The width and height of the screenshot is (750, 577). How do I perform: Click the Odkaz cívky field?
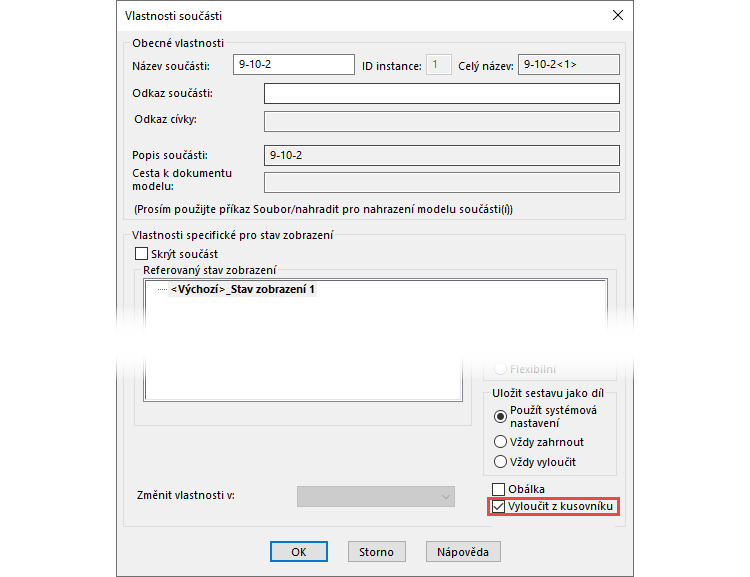pos(441,121)
